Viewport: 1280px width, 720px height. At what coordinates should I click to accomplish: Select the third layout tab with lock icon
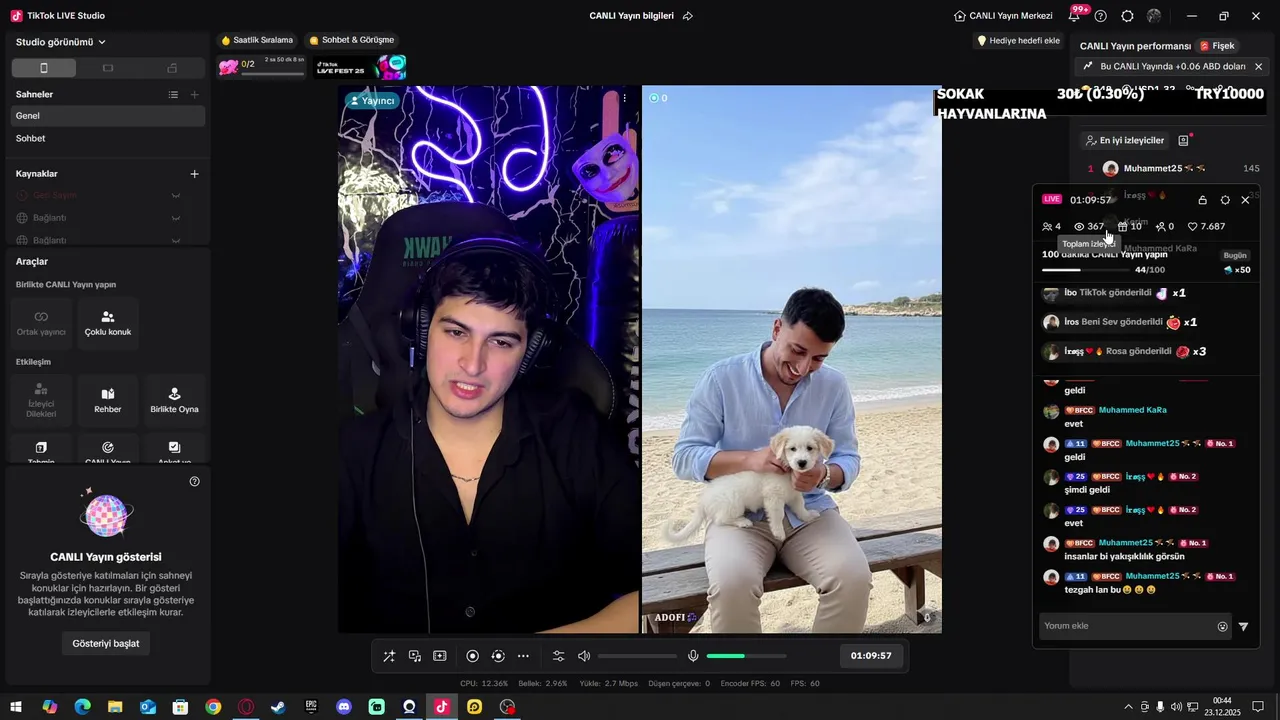pyautogui.click(x=172, y=68)
